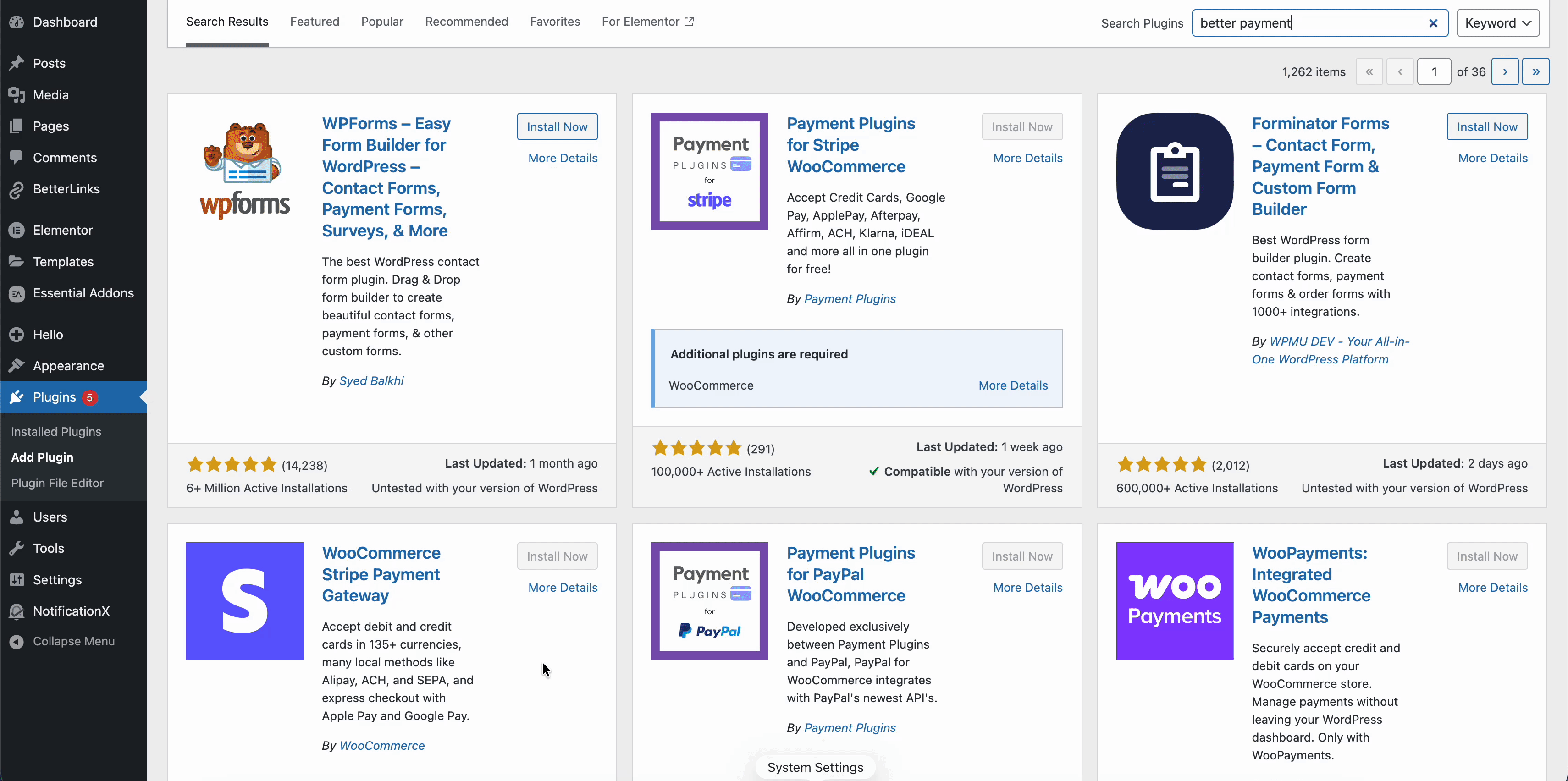Open More Details for Forminator Forms

(x=1492, y=158)
